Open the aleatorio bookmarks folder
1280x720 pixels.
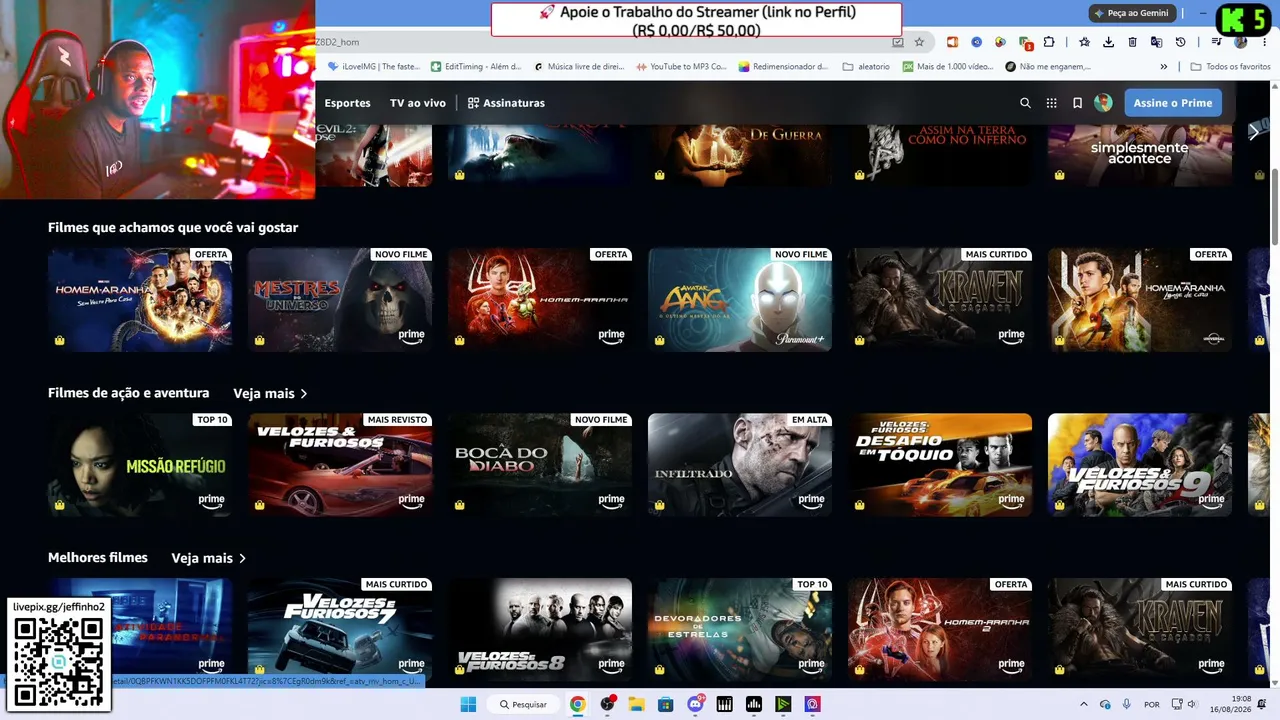866,67
